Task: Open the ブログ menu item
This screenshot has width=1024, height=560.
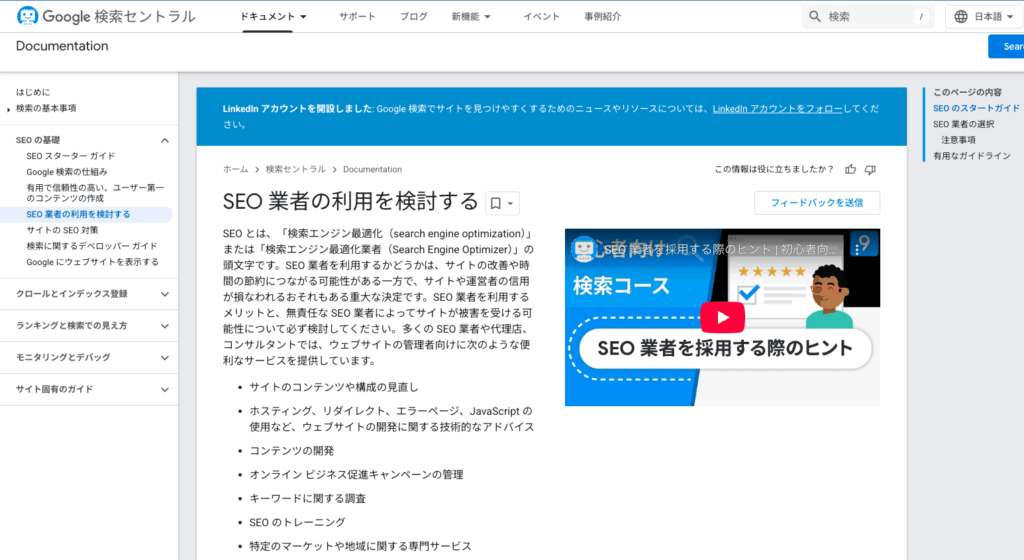Action: (413, 16)
